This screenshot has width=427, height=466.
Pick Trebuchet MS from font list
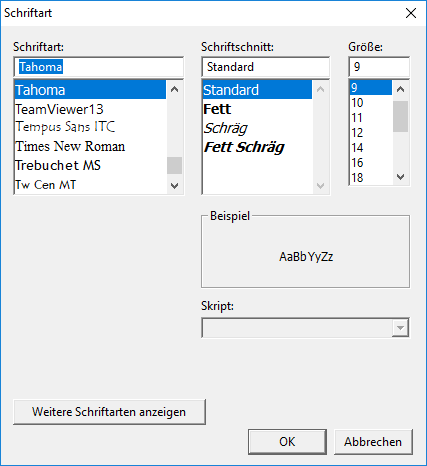90,165
